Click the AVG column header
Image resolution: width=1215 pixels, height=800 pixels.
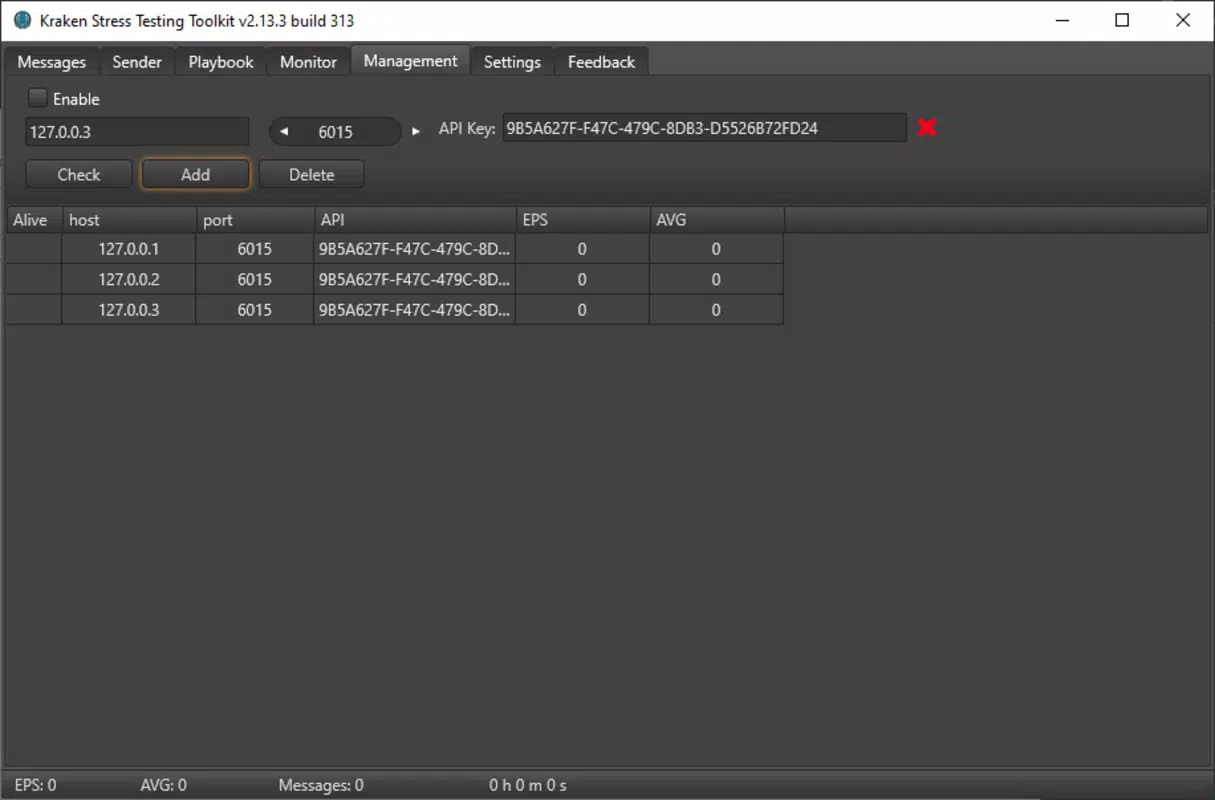[716, 220]
